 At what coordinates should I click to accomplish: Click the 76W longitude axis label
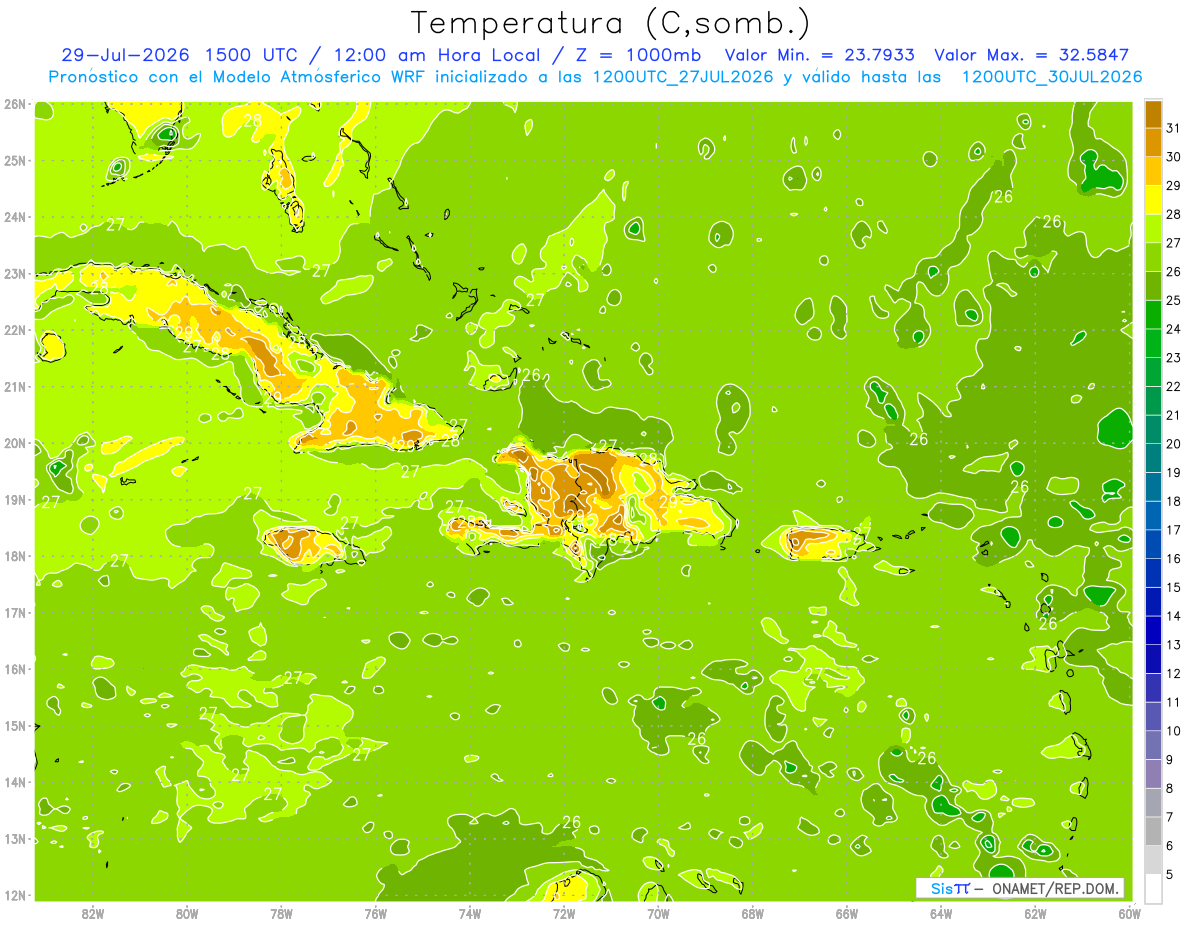[x=375, y=913]
